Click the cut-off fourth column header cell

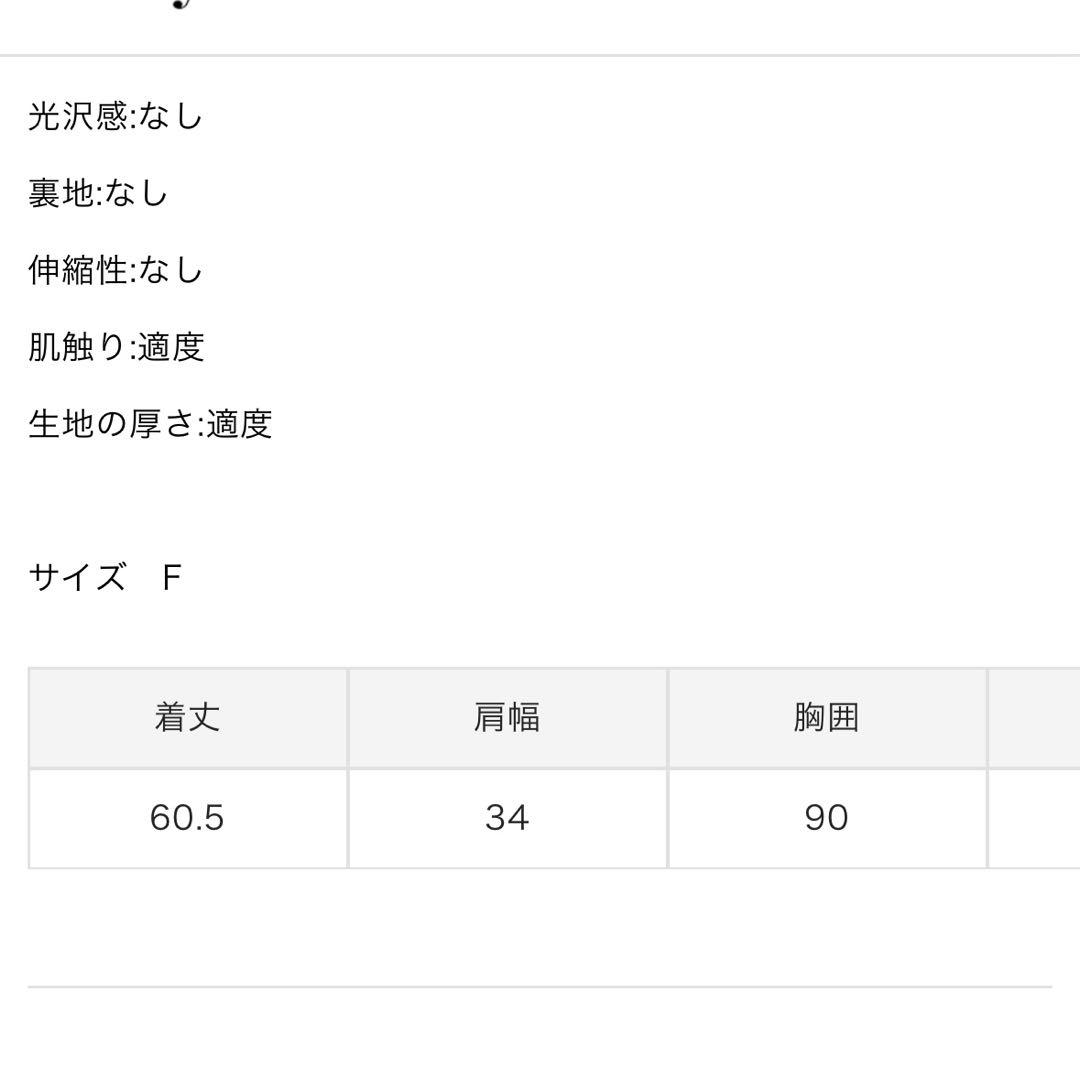(1034, 718)
